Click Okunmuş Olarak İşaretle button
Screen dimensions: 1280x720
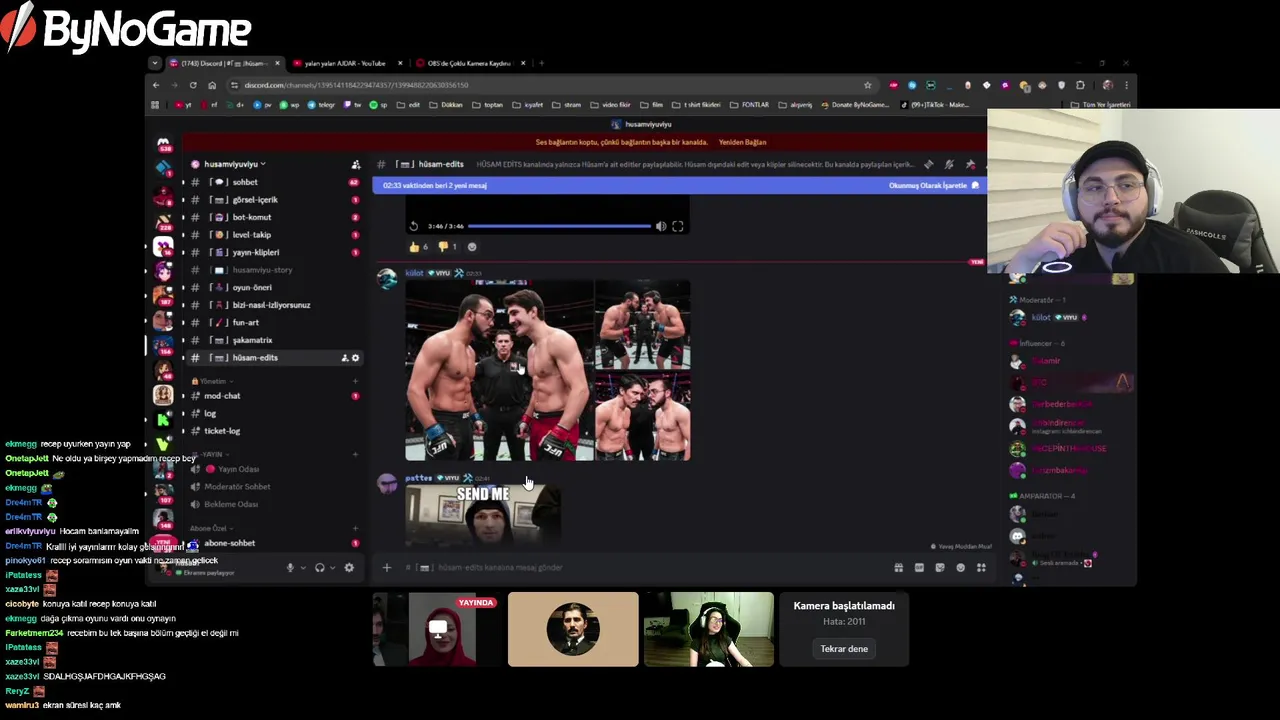[933, 185]
